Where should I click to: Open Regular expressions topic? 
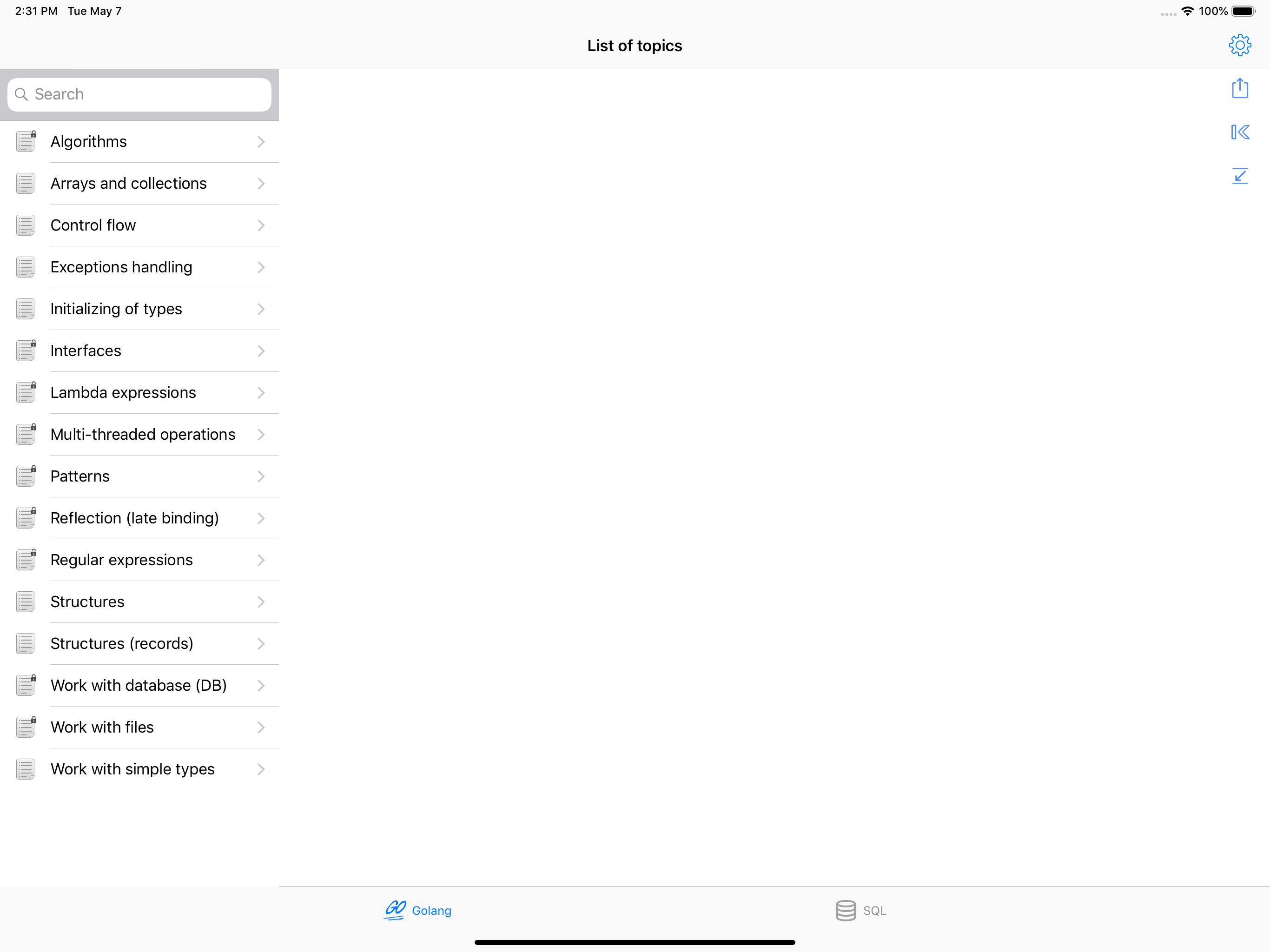(121, 560)
